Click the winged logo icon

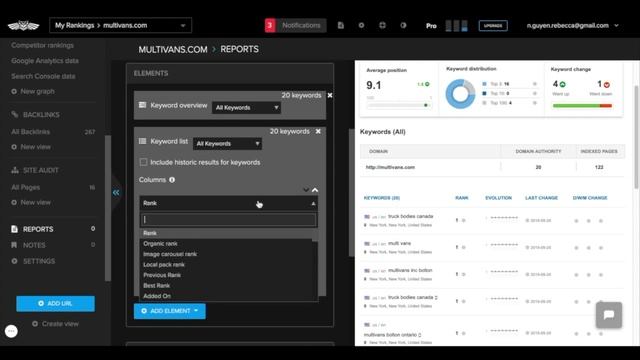pos(23,26)
